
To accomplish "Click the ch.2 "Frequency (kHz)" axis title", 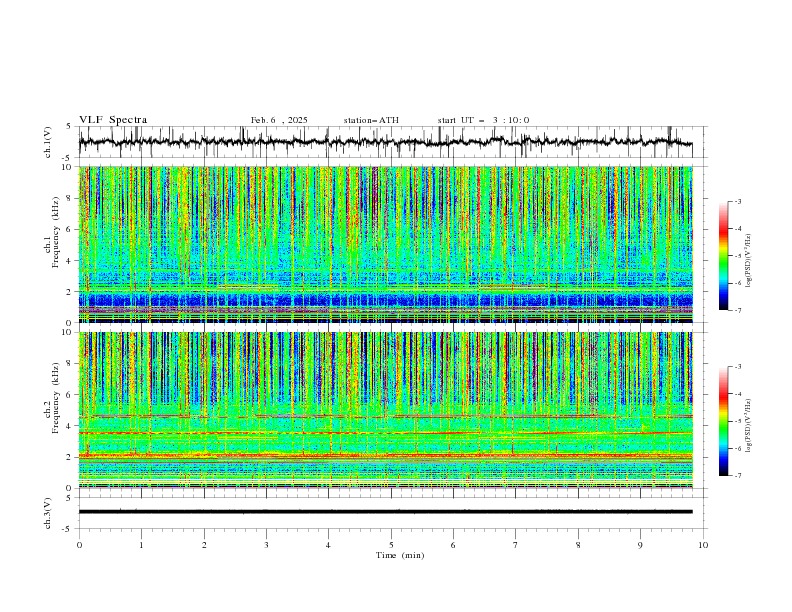I will (56, 398).
